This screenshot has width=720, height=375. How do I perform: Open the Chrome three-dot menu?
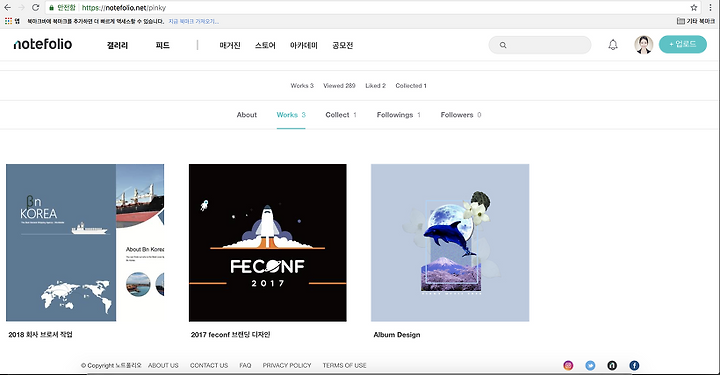710,7
